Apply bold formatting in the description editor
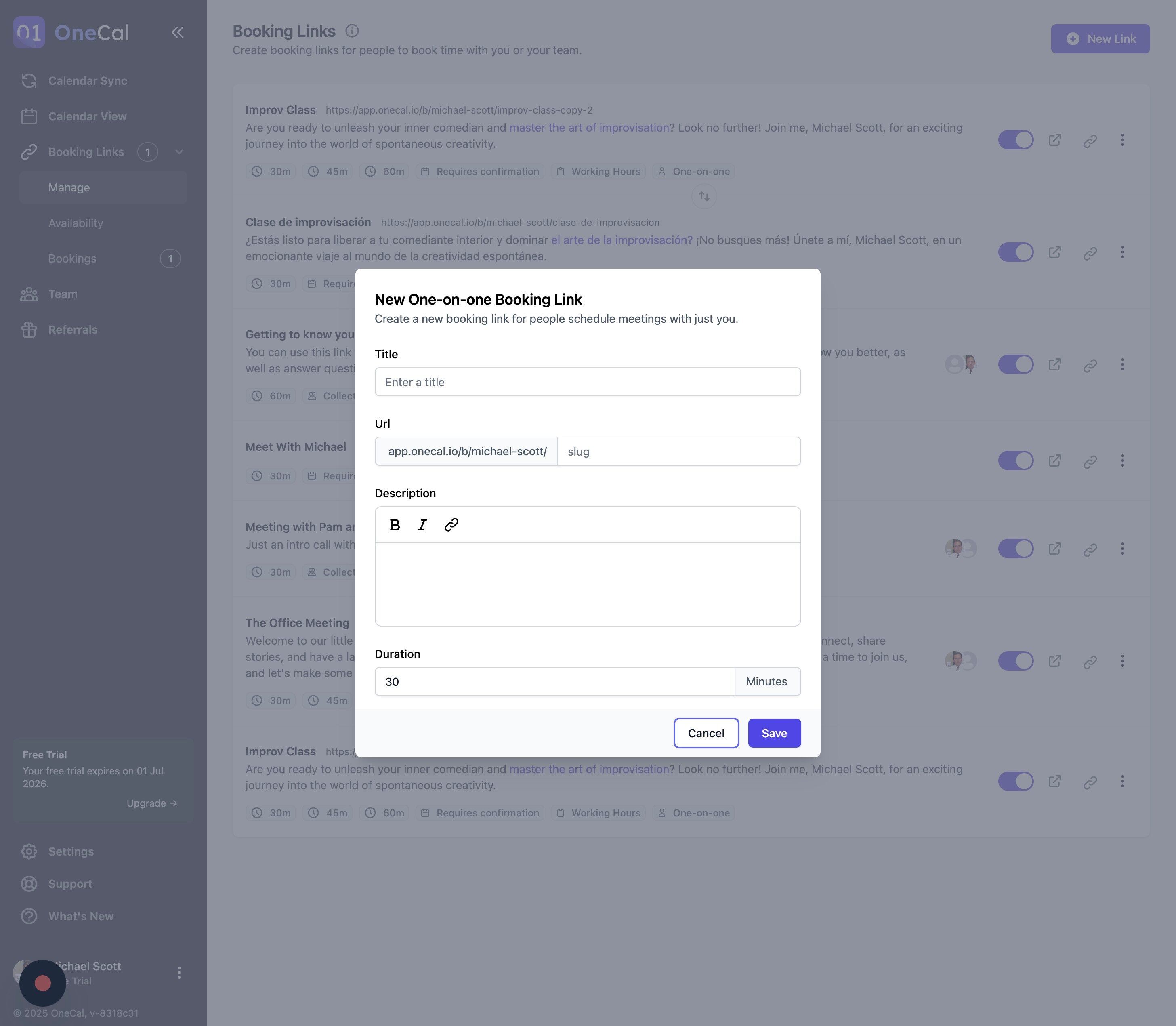This screenshot has height=1026, width=1176. point(394,525)
